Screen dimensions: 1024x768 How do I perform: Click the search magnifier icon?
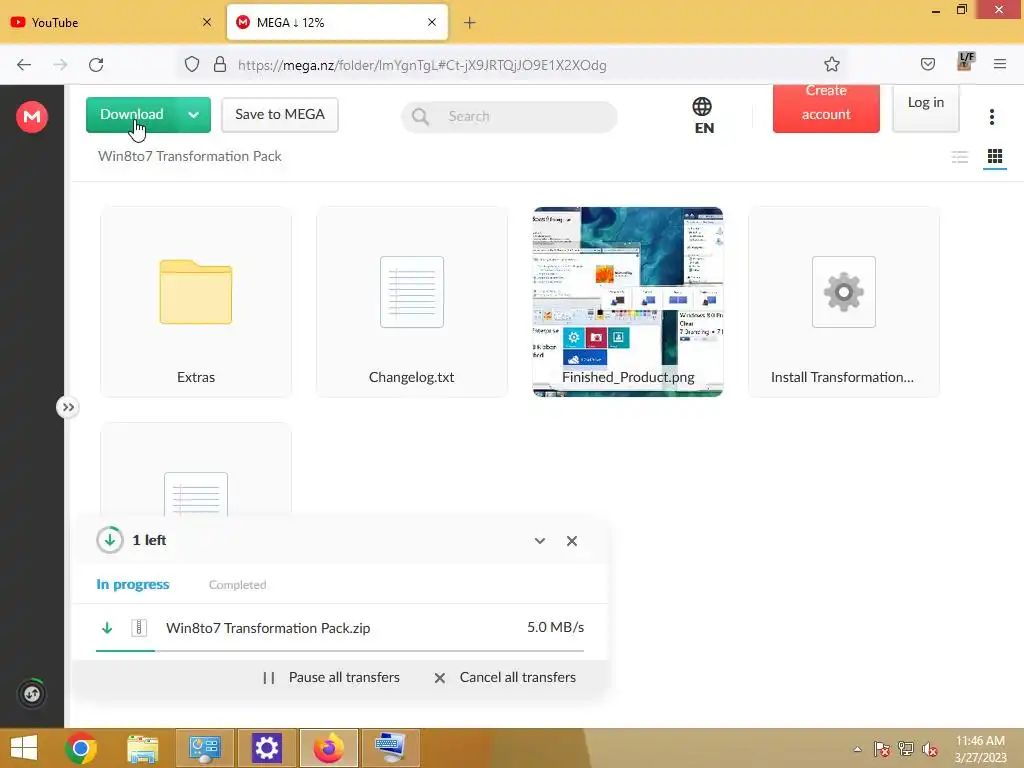click(420, 117)
